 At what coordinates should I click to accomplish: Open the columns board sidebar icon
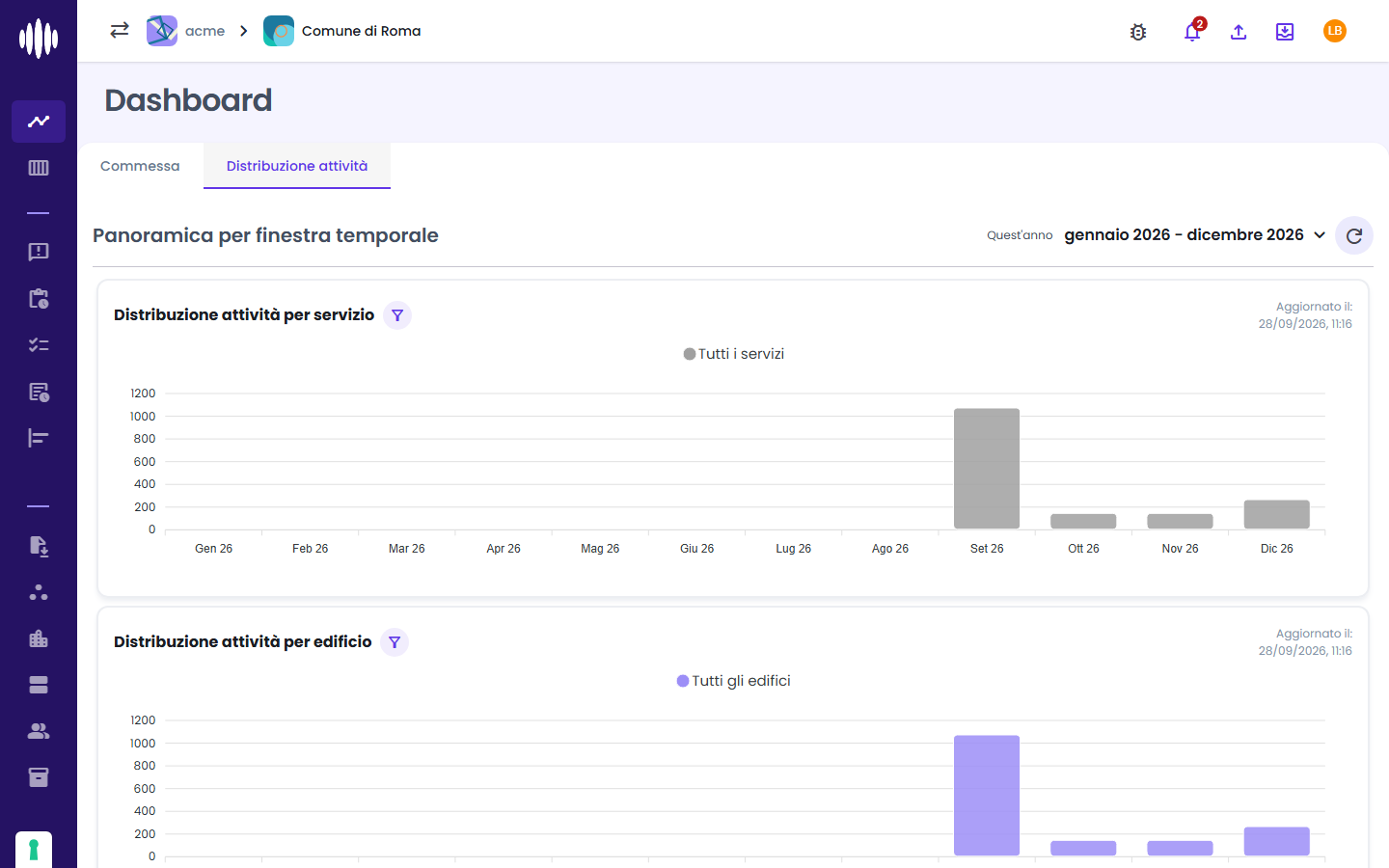tap(39, 168)
